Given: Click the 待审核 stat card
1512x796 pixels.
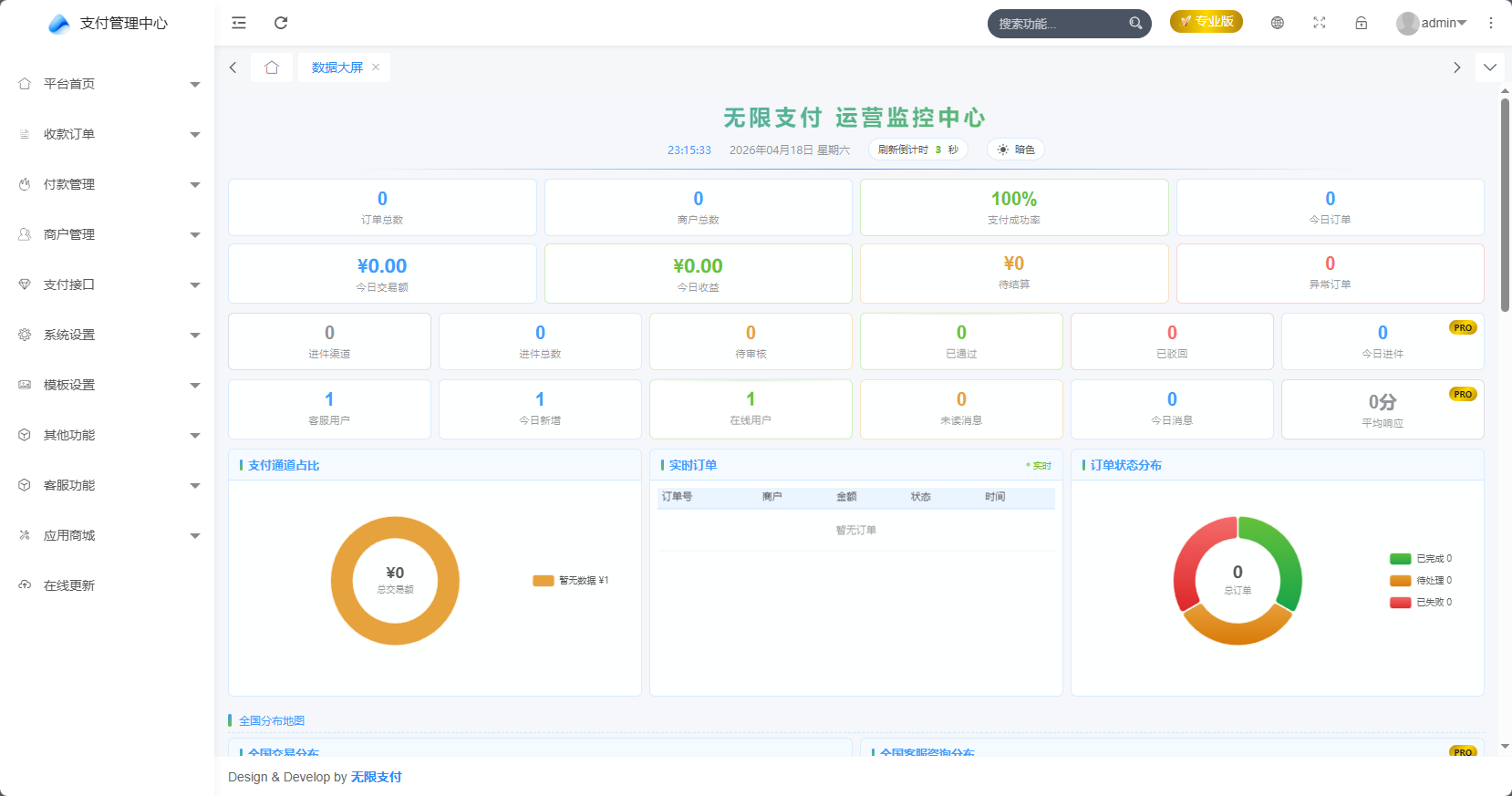Looking at the screenshot, I should point(751,341).
